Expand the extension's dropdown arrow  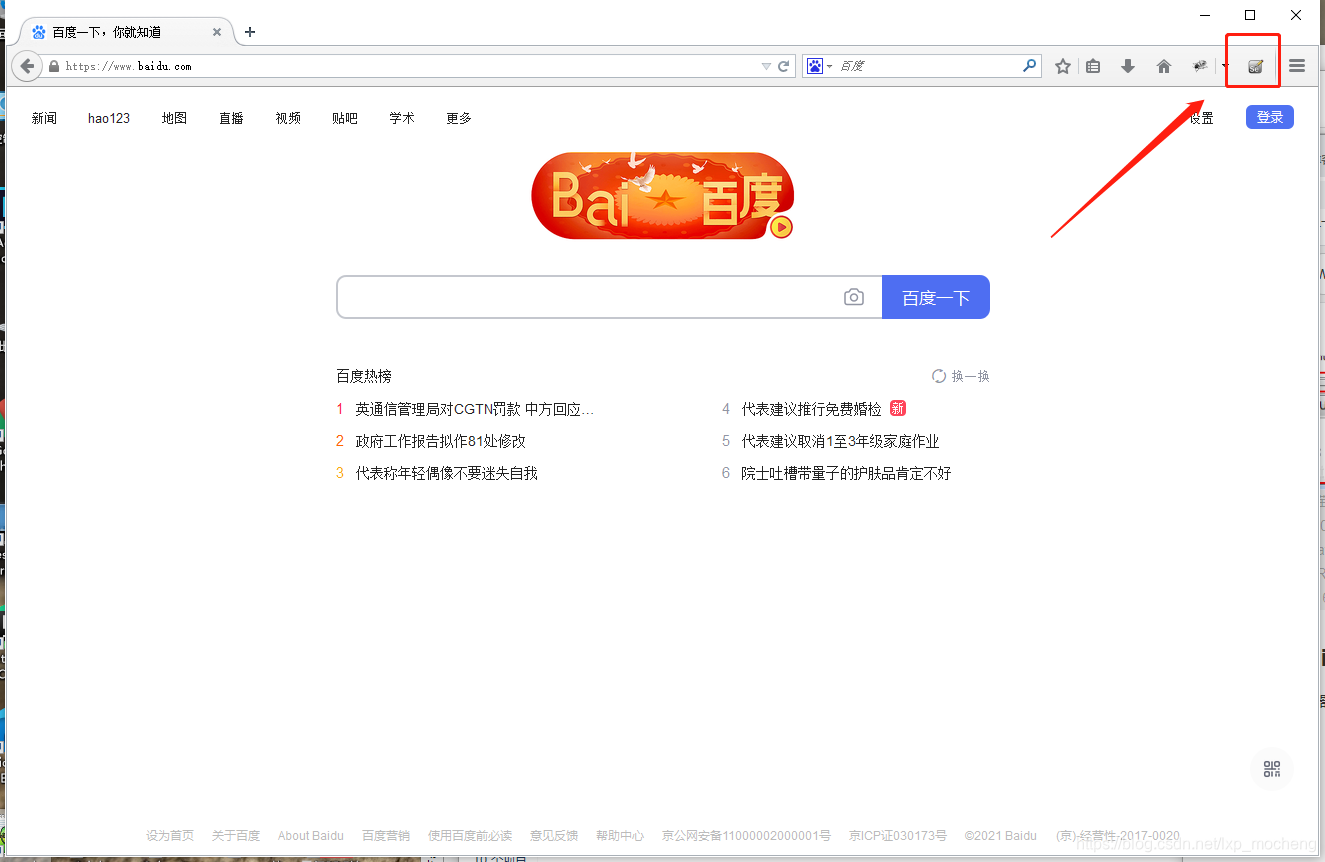1224,65
